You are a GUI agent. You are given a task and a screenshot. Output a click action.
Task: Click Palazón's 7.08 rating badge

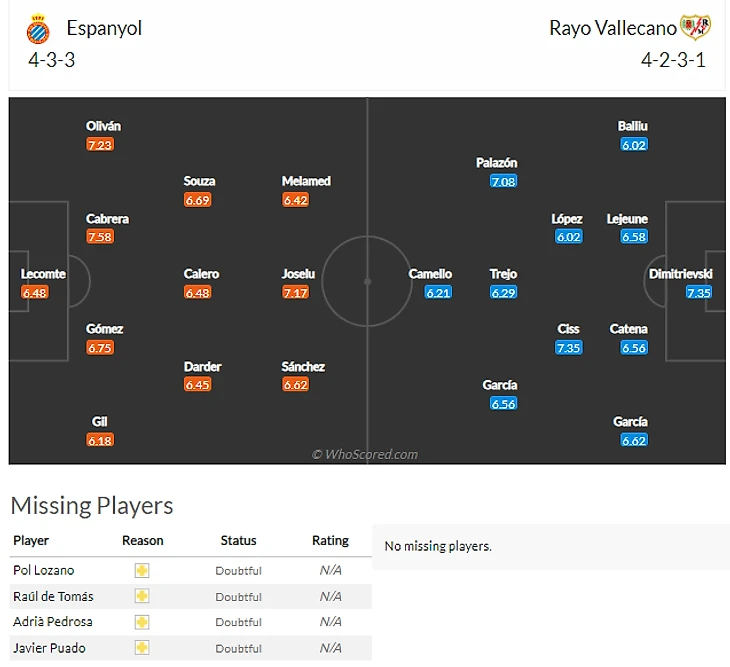[x=503, y=181]
